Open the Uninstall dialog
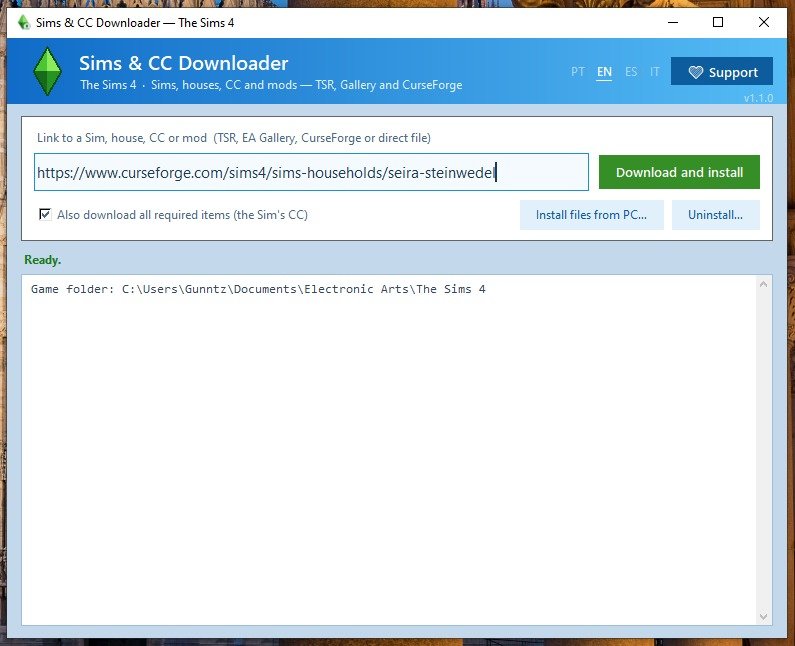This screenshot has width=795, height=646. [715, 215]
